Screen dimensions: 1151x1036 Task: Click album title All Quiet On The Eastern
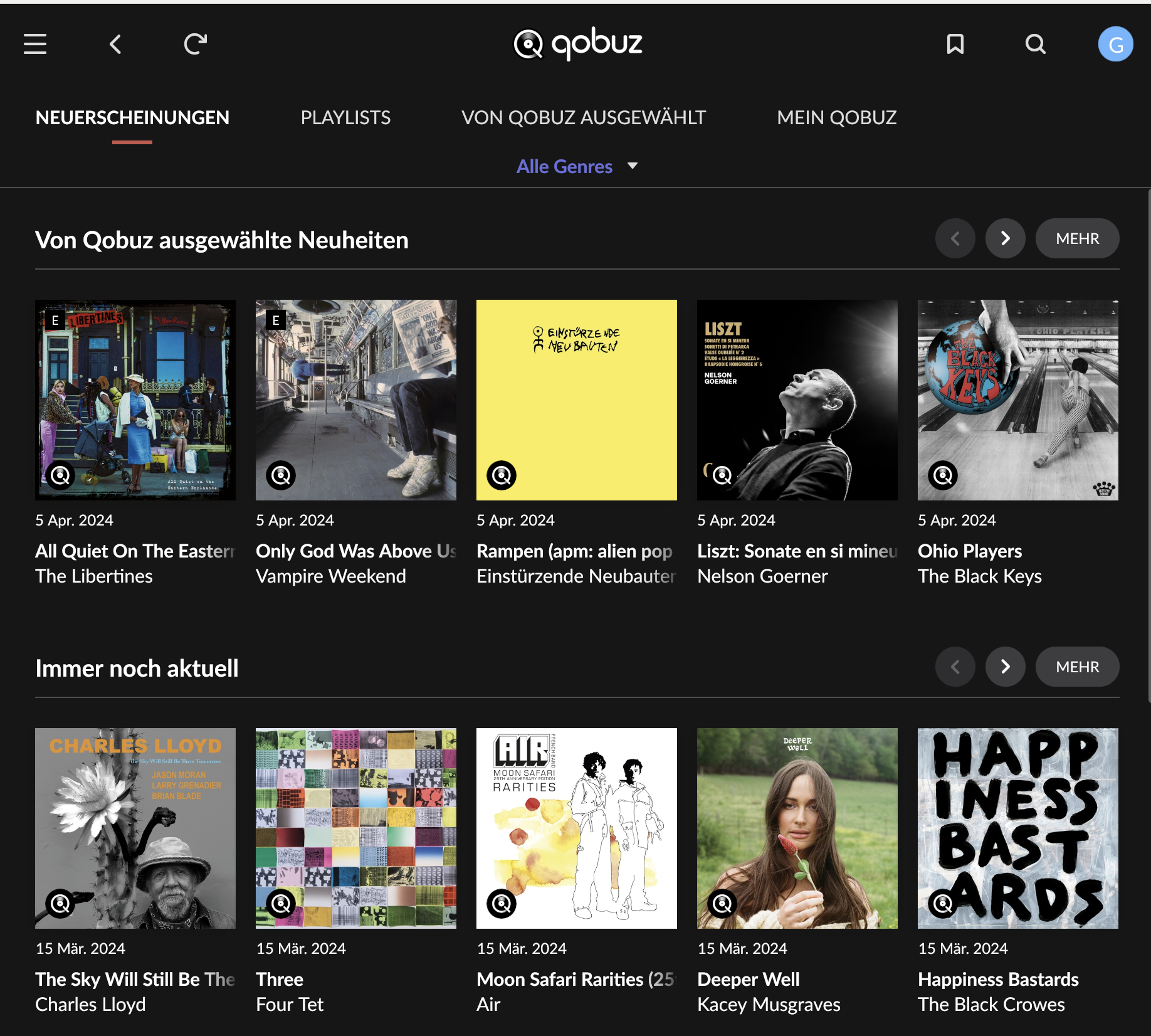(x=135, y=551)
